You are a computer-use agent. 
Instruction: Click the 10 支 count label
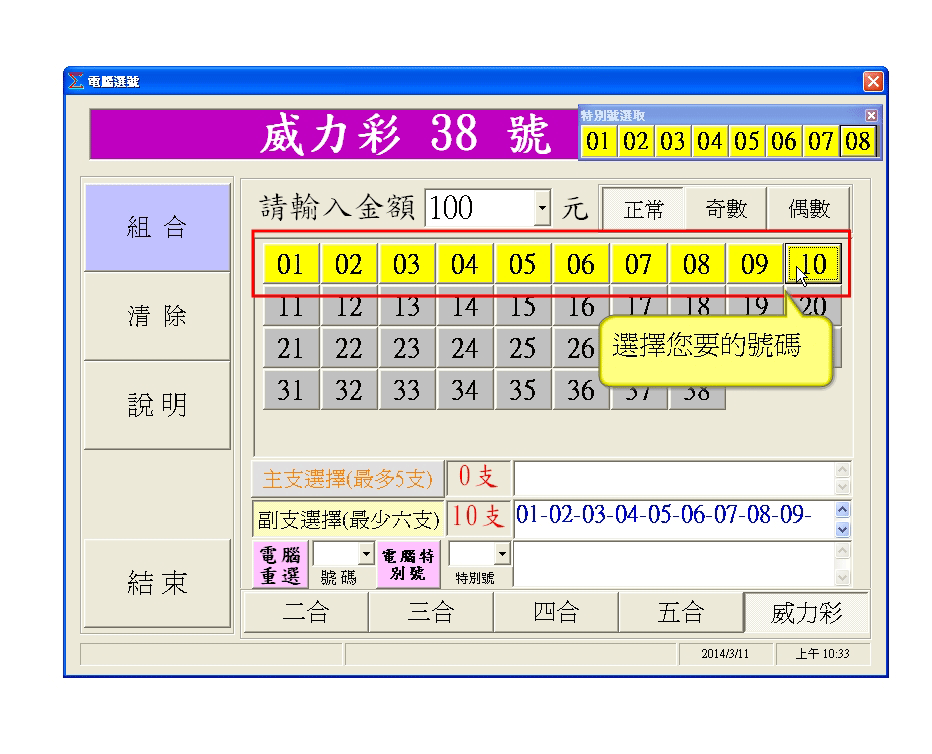(x=478, y=517)
